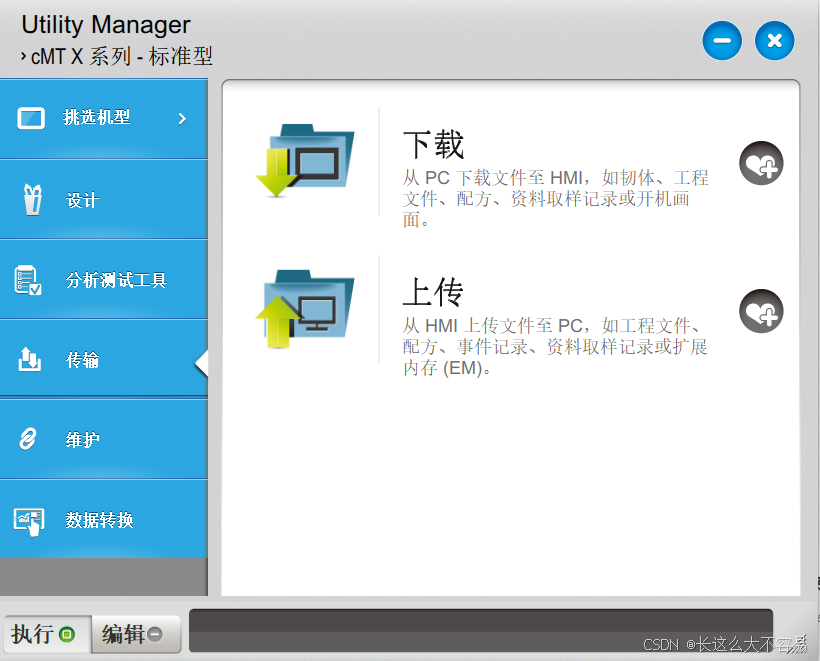
Task: Open the 挑选机型 menu item
Action: click(104, 119)
